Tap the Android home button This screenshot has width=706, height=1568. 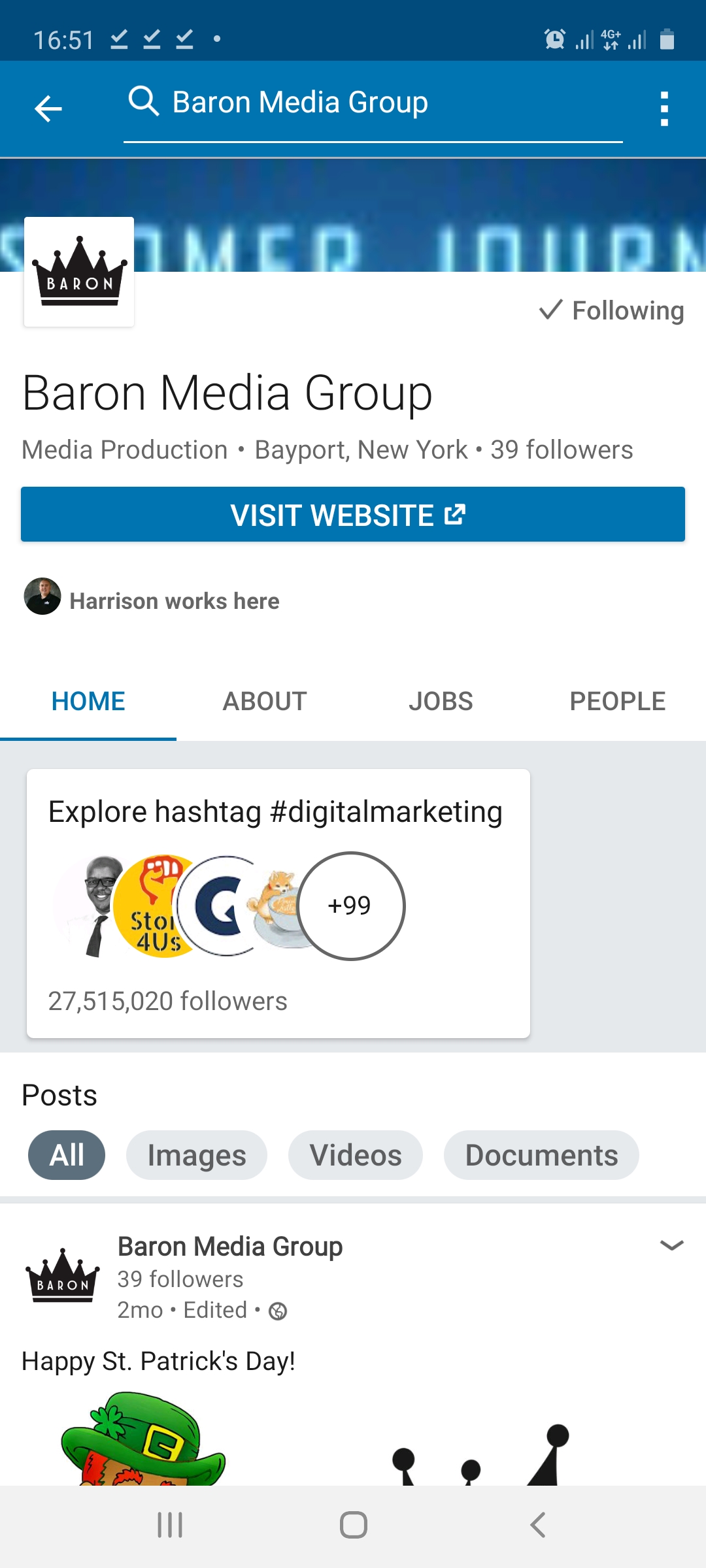tap(354, 1526)
